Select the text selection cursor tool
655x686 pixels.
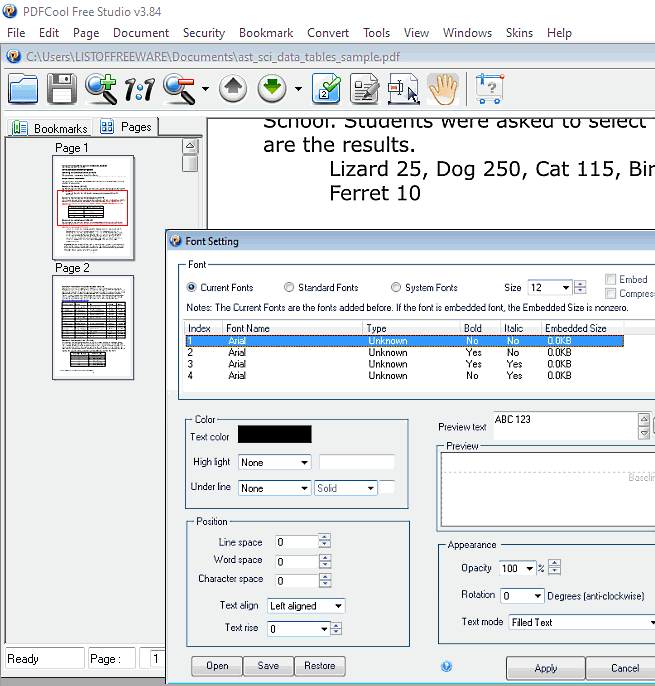[x=404, y=89]
